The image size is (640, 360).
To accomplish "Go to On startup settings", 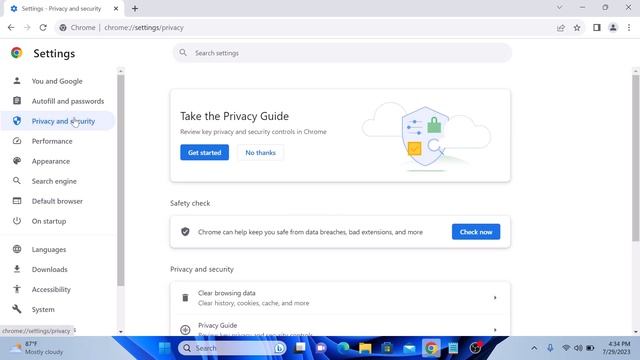I will pyautogui.click(x=57, y=221).
